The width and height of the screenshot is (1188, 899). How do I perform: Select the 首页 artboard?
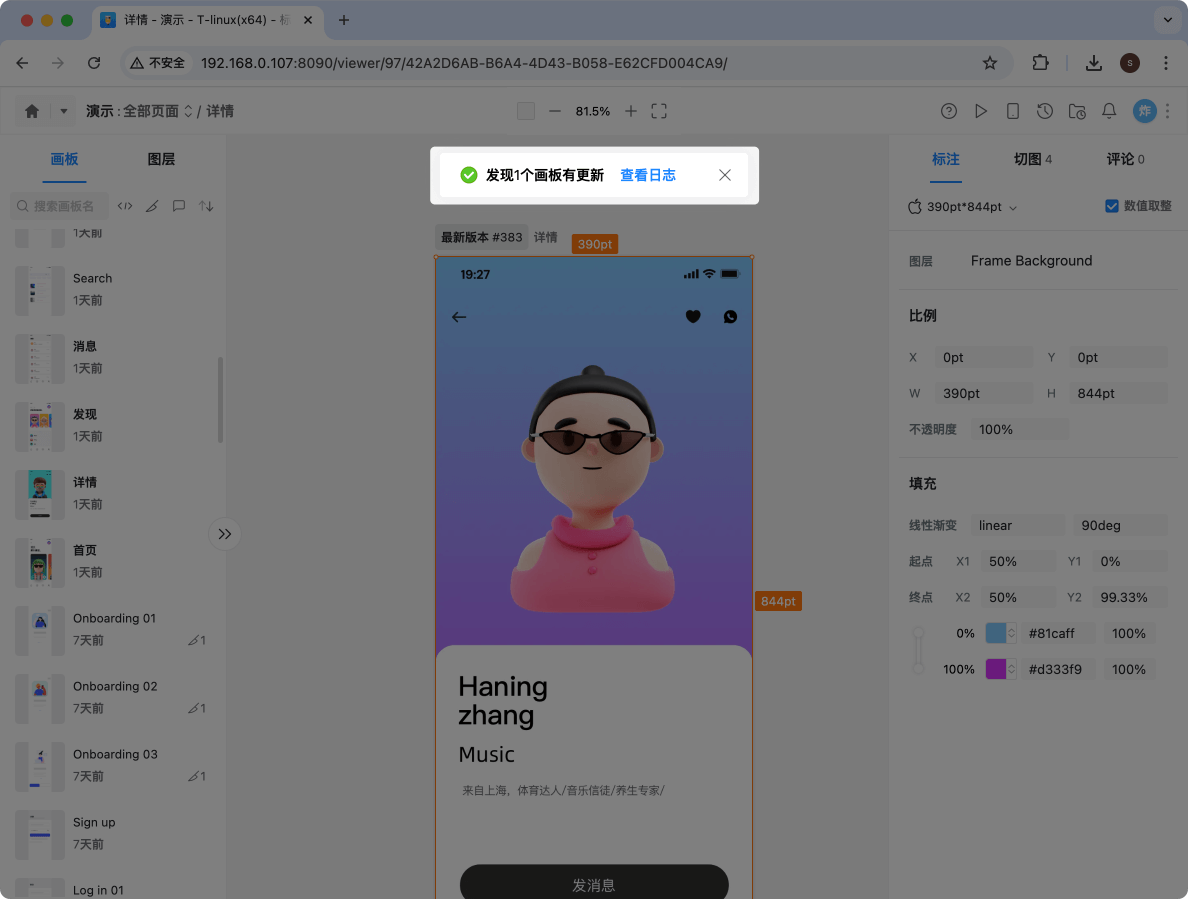pyautogui.click(x=114, y=561)
